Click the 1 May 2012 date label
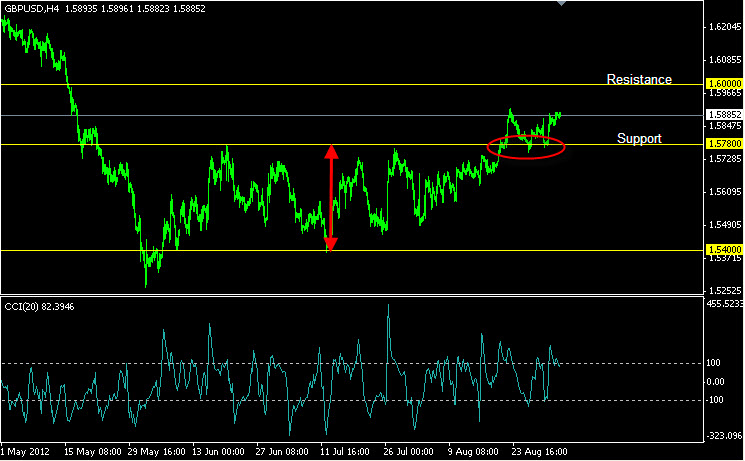The image size is (745, 461). [25, 451]
